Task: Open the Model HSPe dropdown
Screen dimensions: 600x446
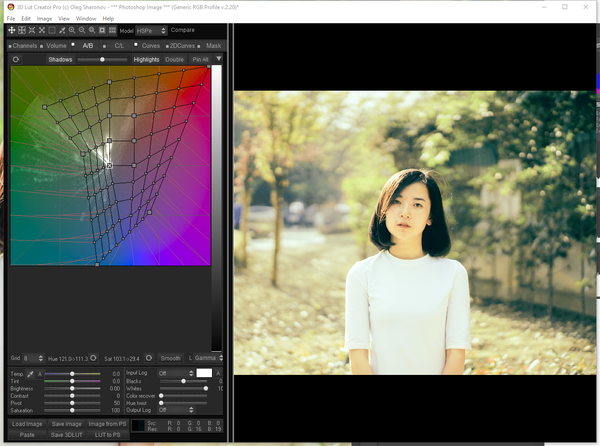Action: (152, 31)
